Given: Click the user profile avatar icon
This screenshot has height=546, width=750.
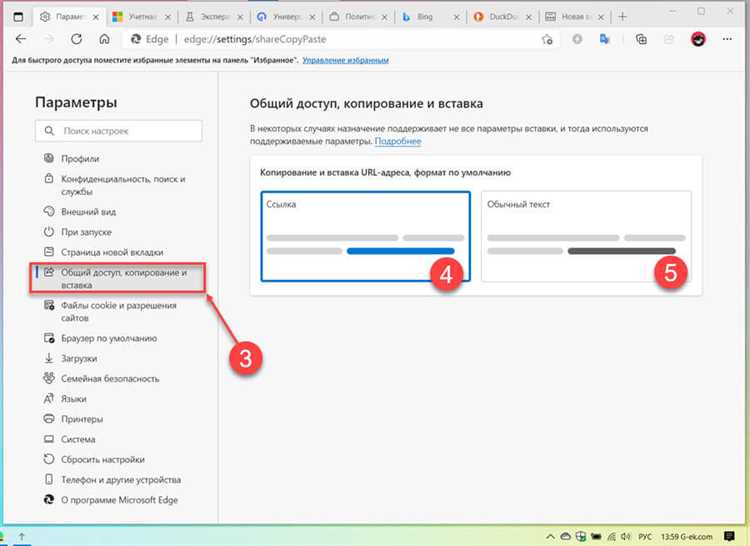Looking at the screenshot, I should [x=698, y=40].
